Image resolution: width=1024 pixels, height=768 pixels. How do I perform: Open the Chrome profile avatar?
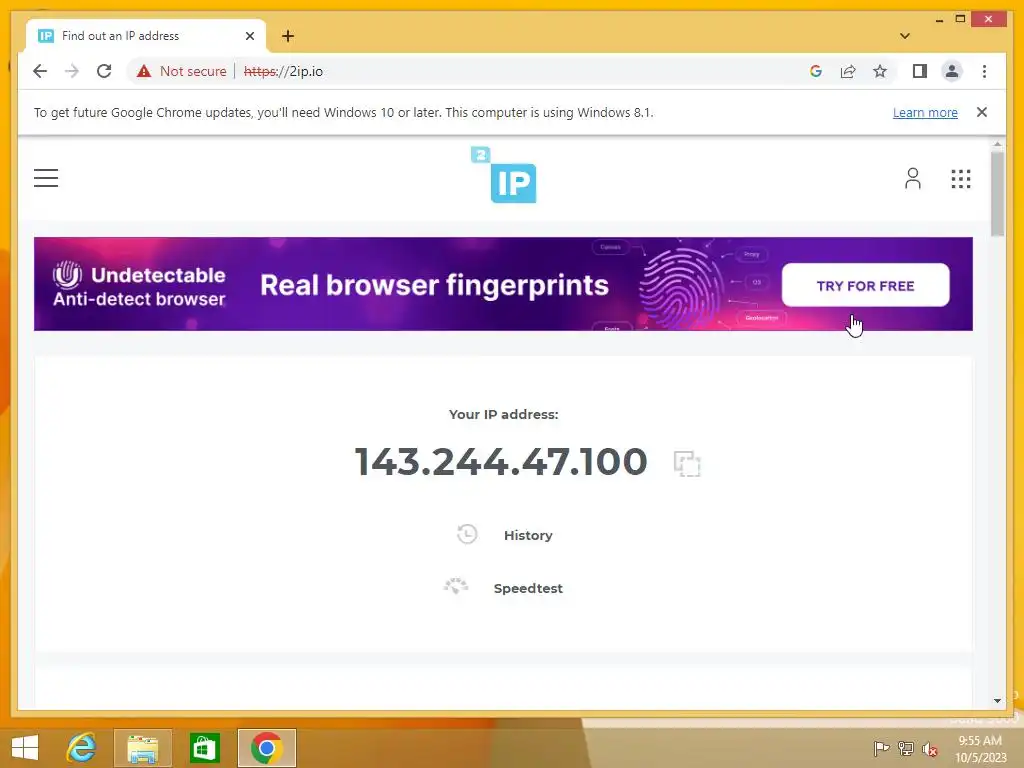(x=952, y=71)
